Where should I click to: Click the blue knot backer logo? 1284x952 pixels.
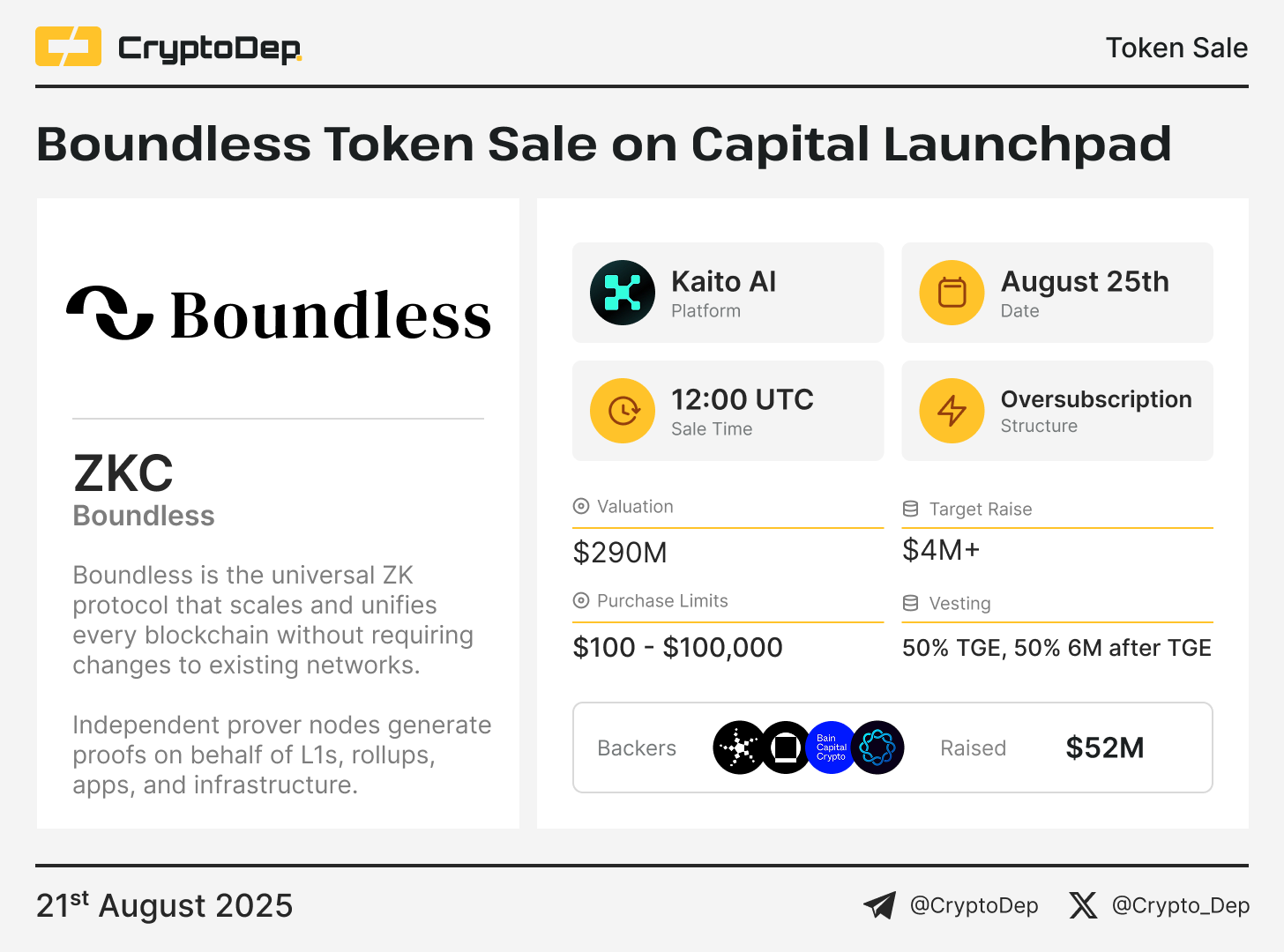tap(877, 747)
